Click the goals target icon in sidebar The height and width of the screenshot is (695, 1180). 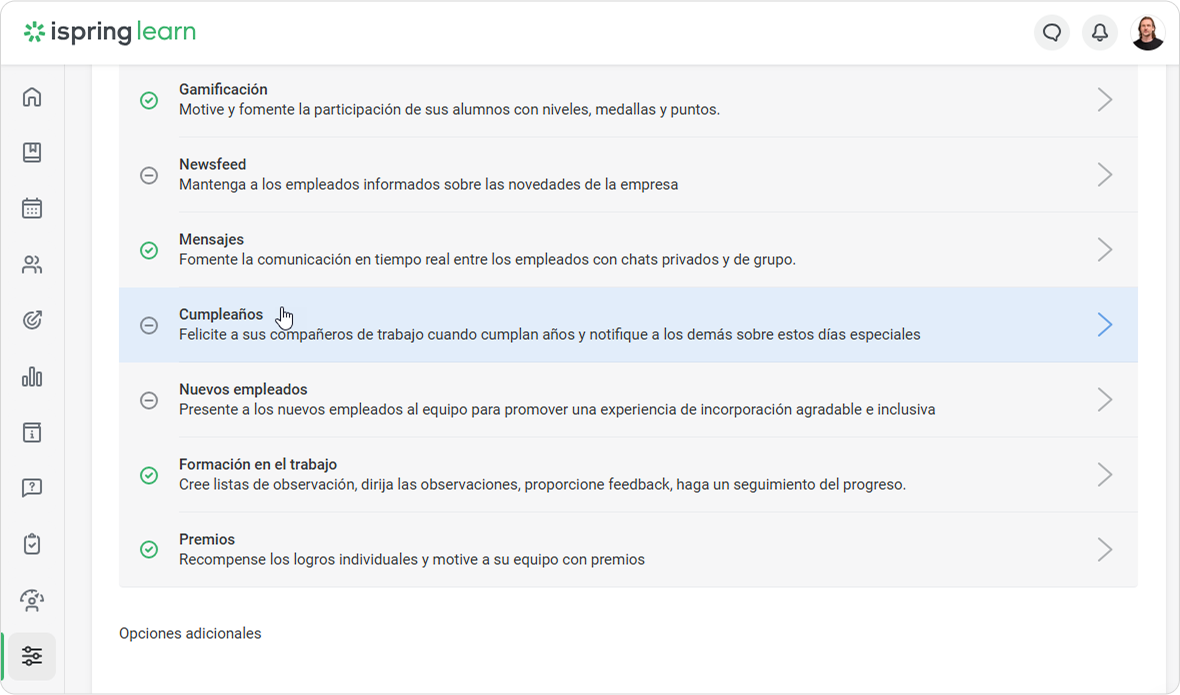click(x=32, y=321)
